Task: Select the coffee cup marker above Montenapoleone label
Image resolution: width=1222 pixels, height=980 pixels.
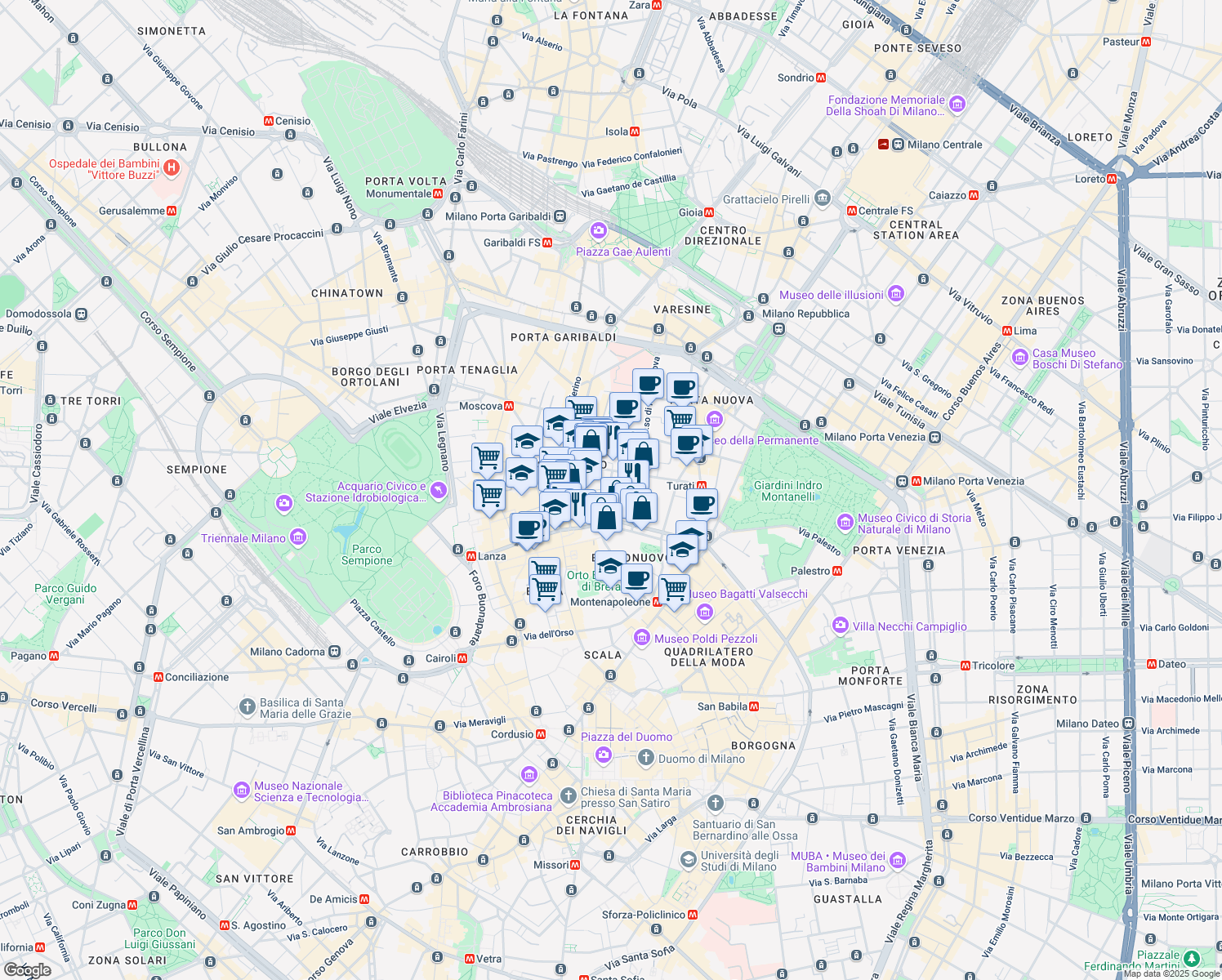Action: click(x=637, y=580)
